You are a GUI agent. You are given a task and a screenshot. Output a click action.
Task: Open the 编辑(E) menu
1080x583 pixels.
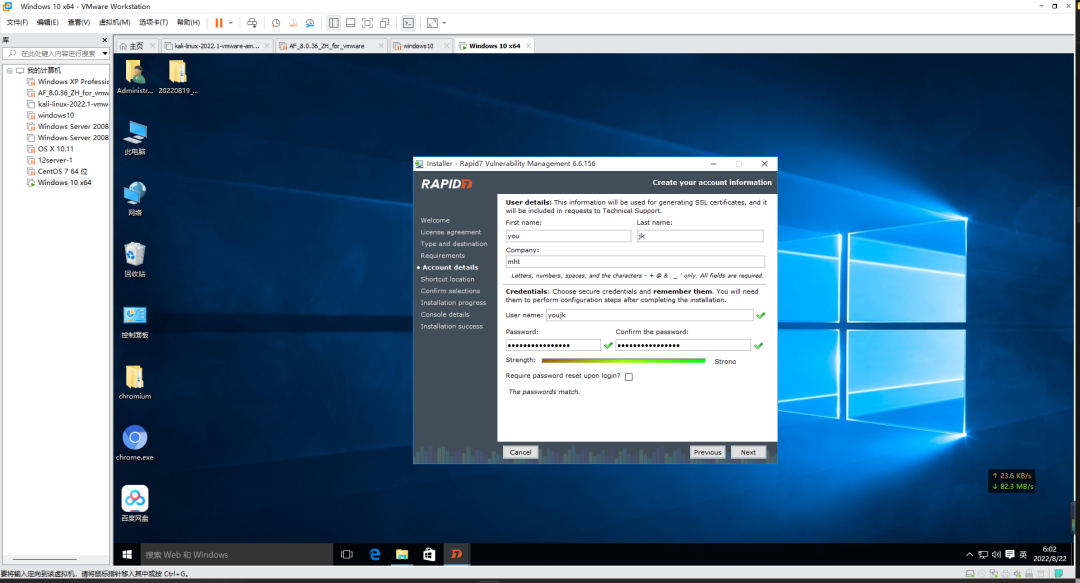(48, 23)
